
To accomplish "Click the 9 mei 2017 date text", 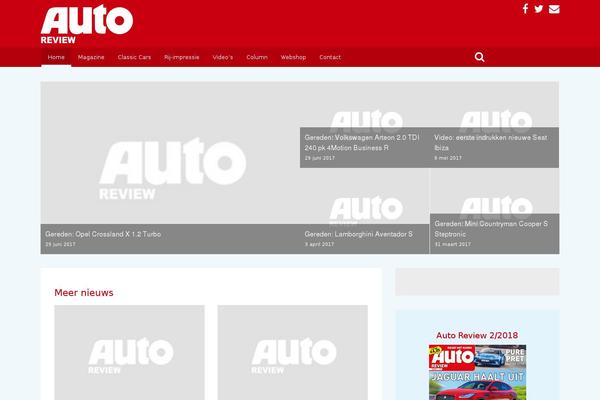I will point(448,158).
